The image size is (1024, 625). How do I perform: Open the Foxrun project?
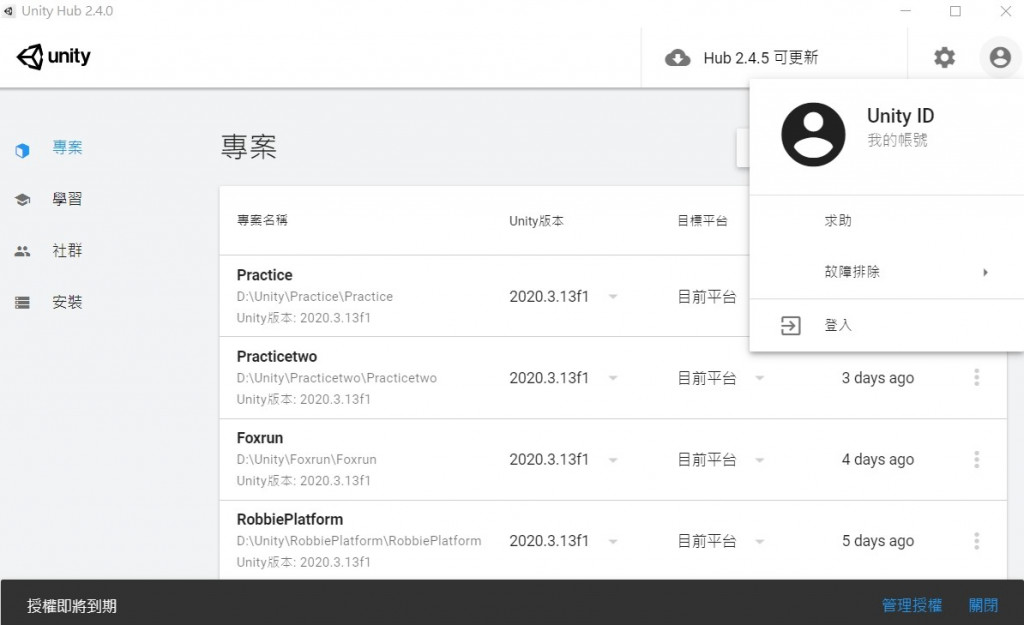[260, 438]
